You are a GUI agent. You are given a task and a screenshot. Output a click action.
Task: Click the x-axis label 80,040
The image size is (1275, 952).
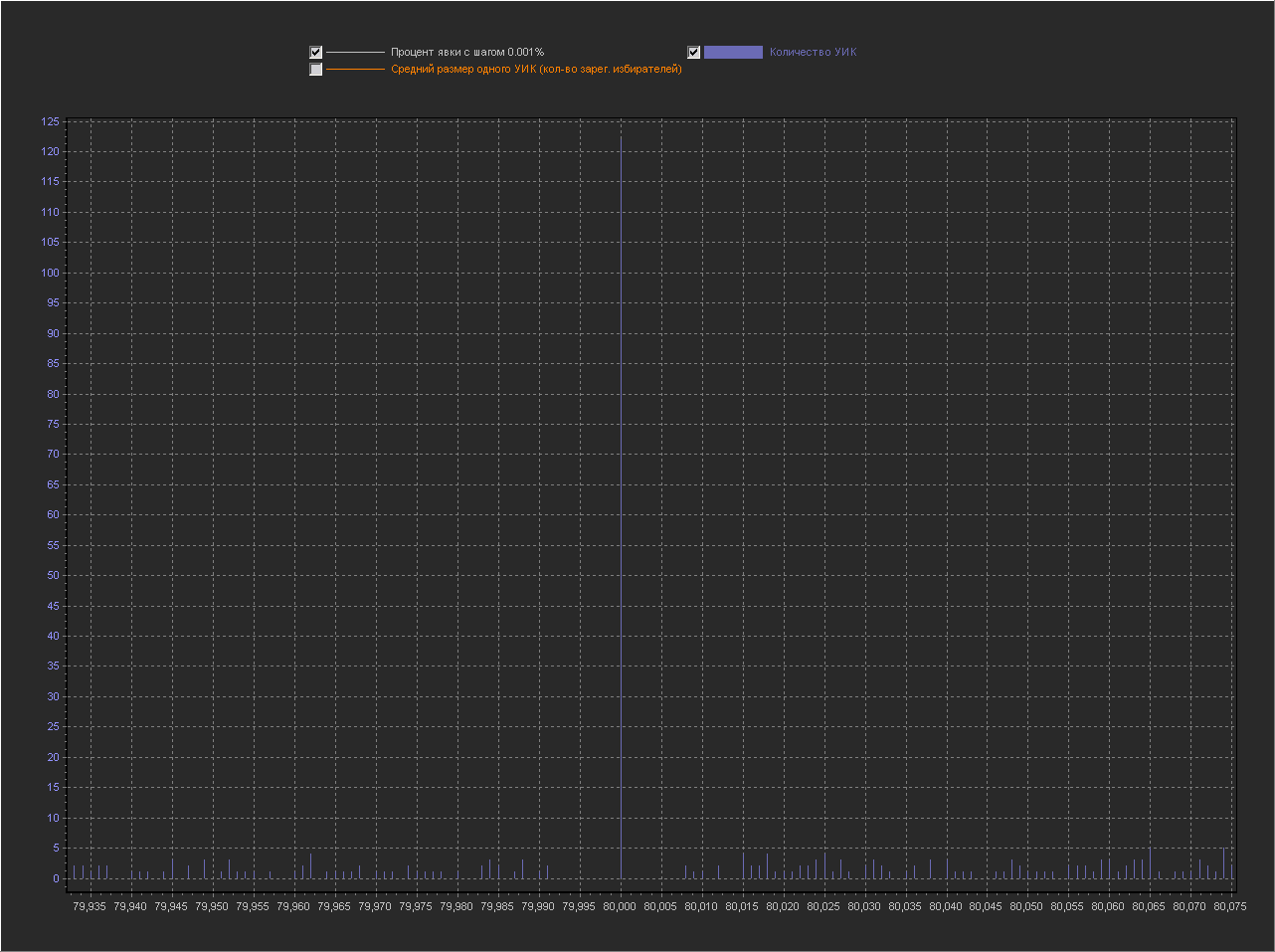[946, 906]
